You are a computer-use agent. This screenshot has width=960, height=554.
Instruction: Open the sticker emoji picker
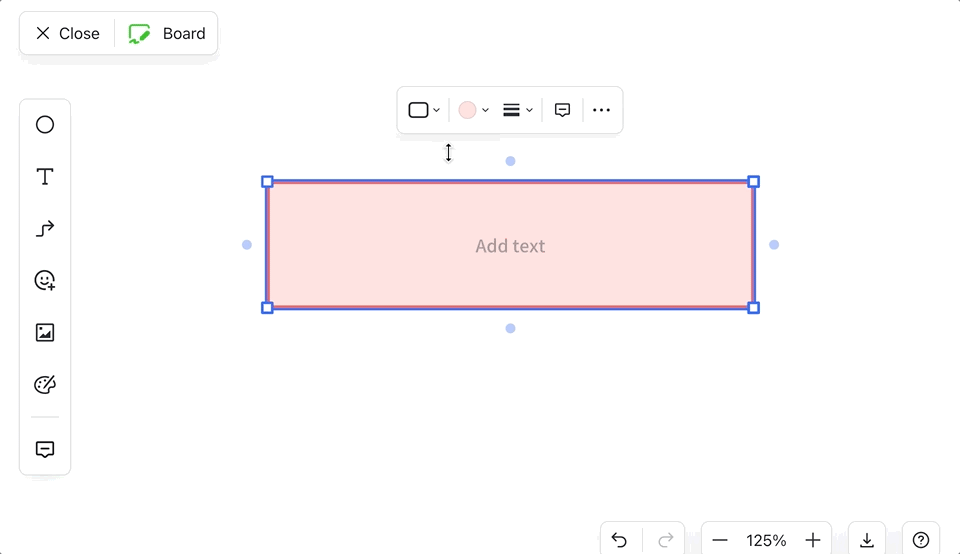(45, 281)
